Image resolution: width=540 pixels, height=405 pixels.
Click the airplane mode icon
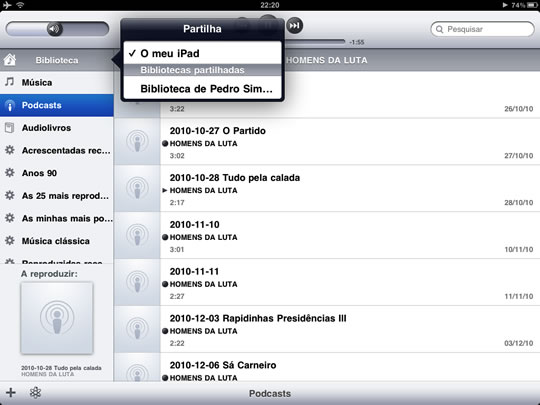pyautogui.click(x=7, y=5)
